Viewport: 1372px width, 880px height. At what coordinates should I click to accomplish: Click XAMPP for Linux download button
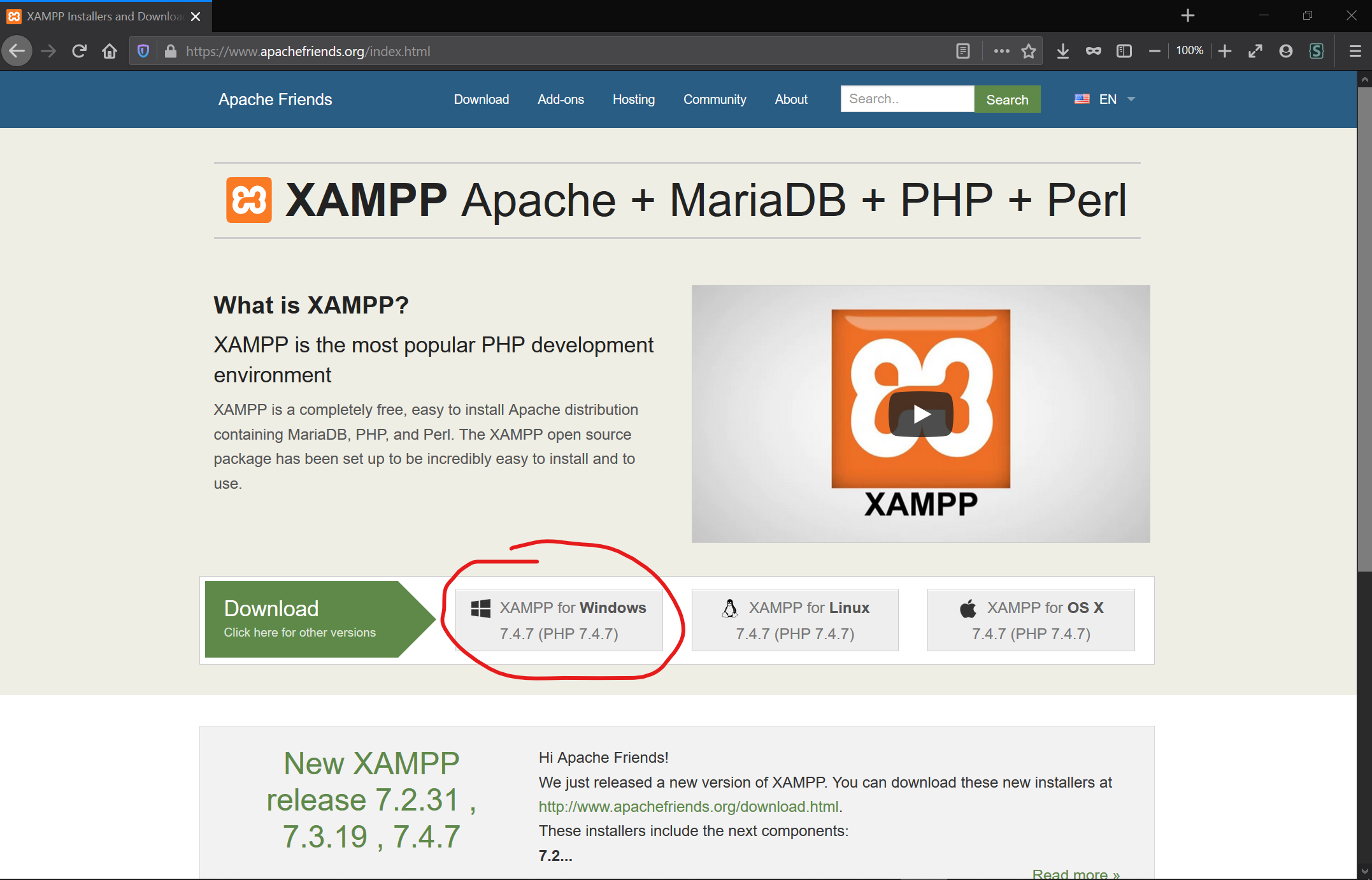pos(795,620)
